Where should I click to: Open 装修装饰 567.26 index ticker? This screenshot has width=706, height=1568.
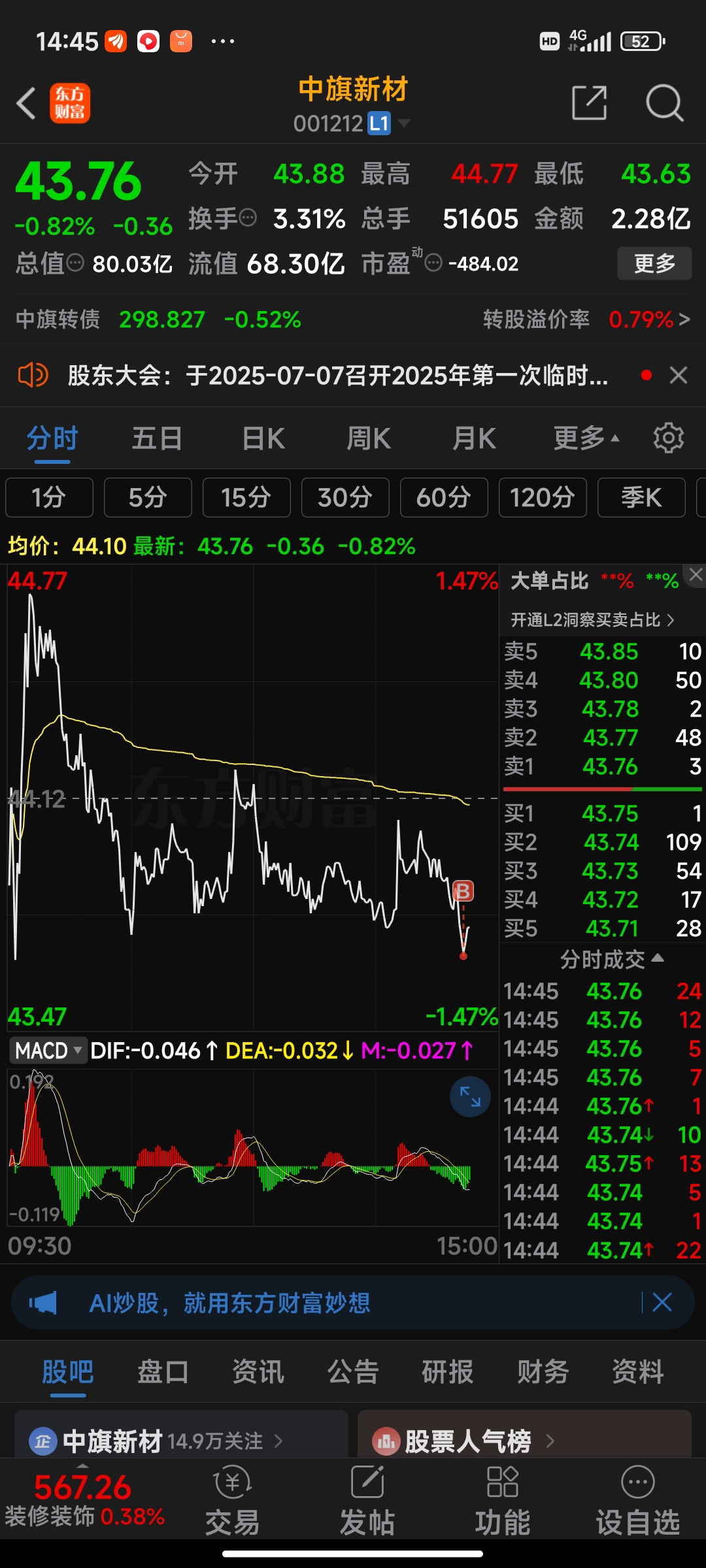tap(84, 1499)
